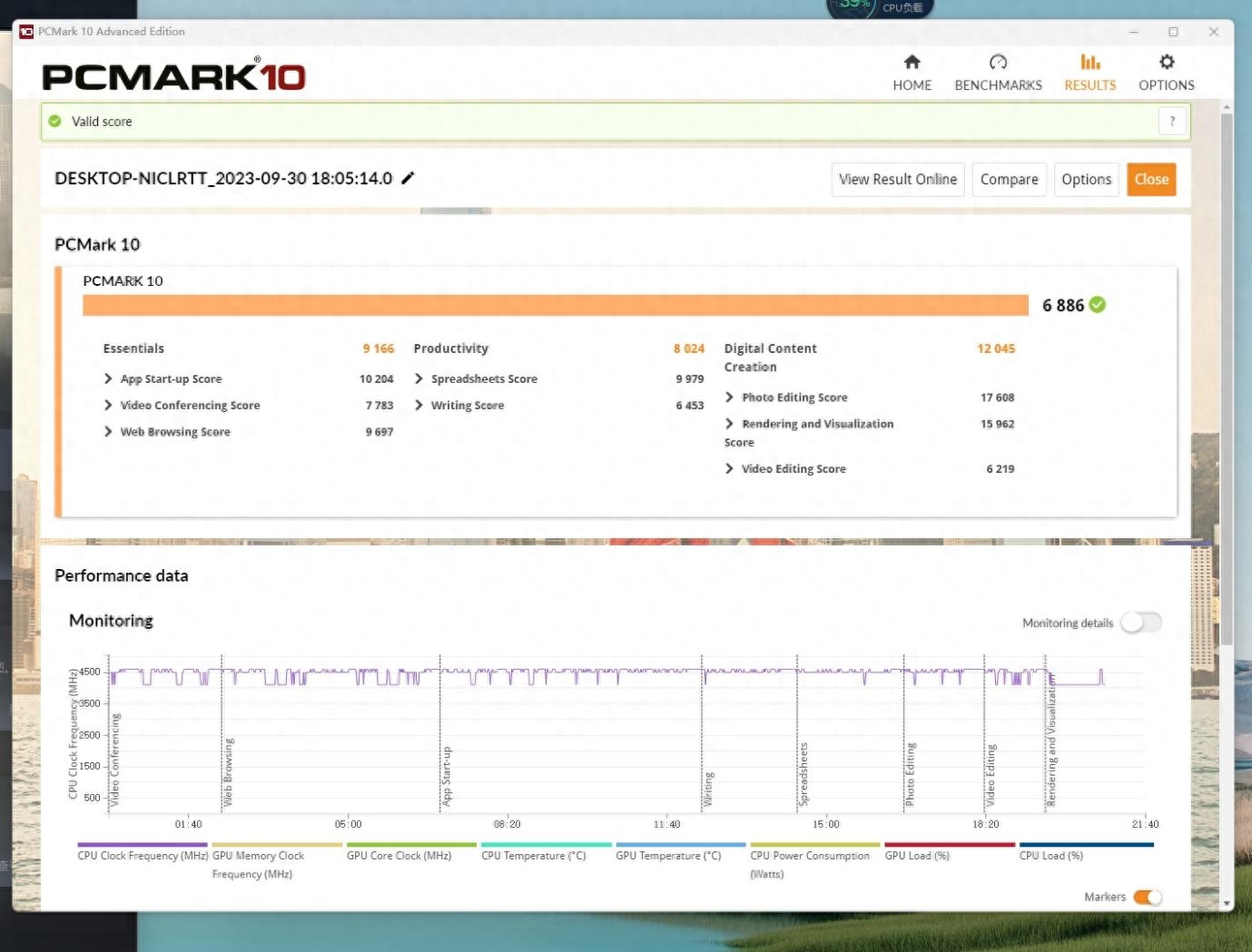Click the PCMARK10 logo

pos(173,75)
